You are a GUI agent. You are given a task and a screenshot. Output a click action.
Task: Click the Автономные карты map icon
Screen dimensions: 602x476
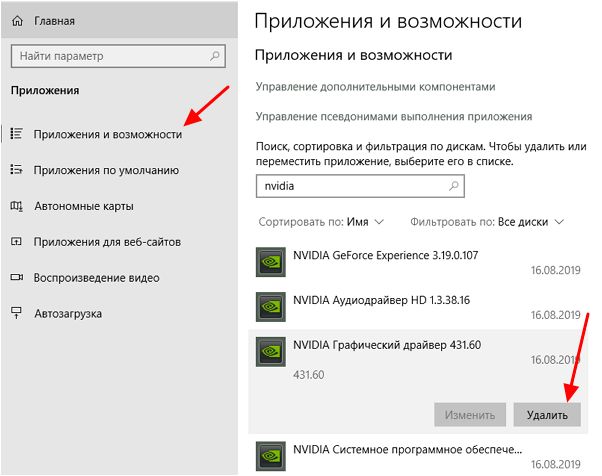pyautogui.click(x=17, y=206)
